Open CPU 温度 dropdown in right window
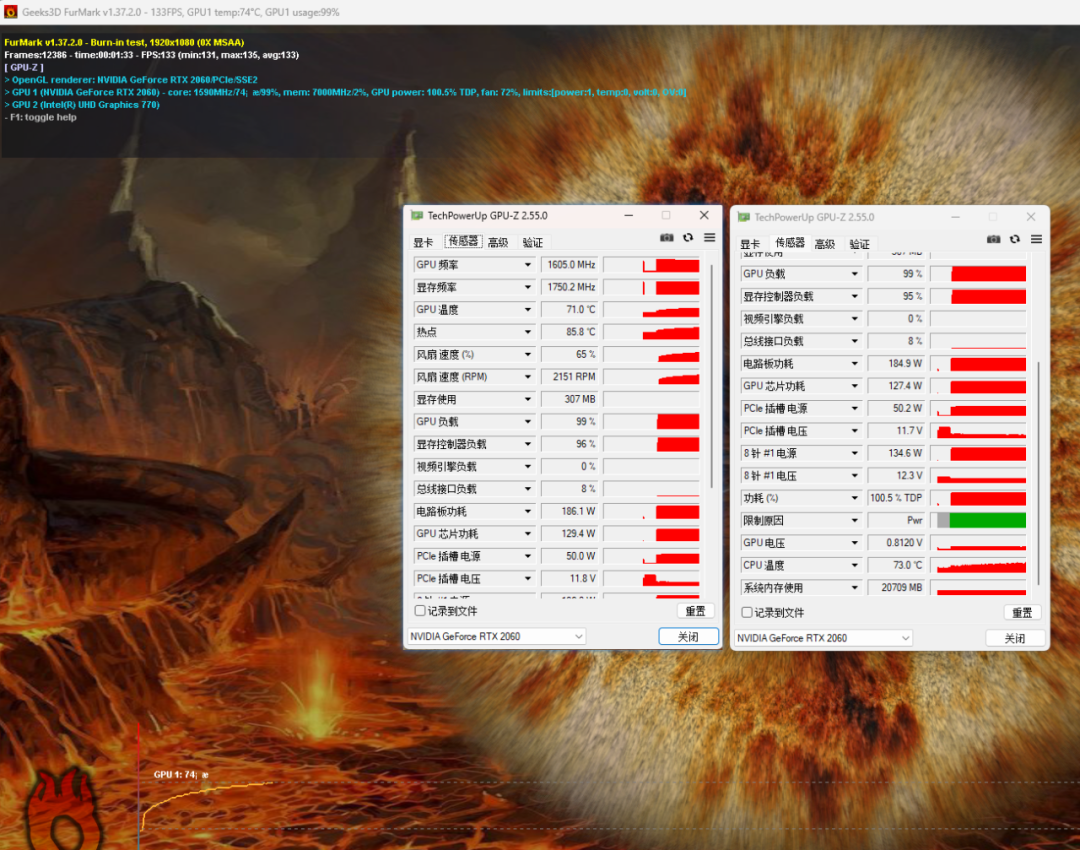 [854, 566]
